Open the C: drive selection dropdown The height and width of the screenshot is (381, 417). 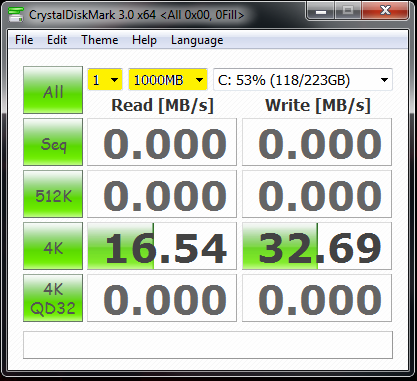tap(303, 80)
